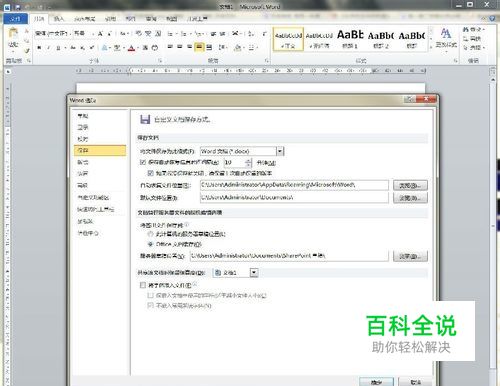Apply the 标题 1 heading style thumbnail
The width and height of the screenshot is (500, 386).
tap(350, 39)
